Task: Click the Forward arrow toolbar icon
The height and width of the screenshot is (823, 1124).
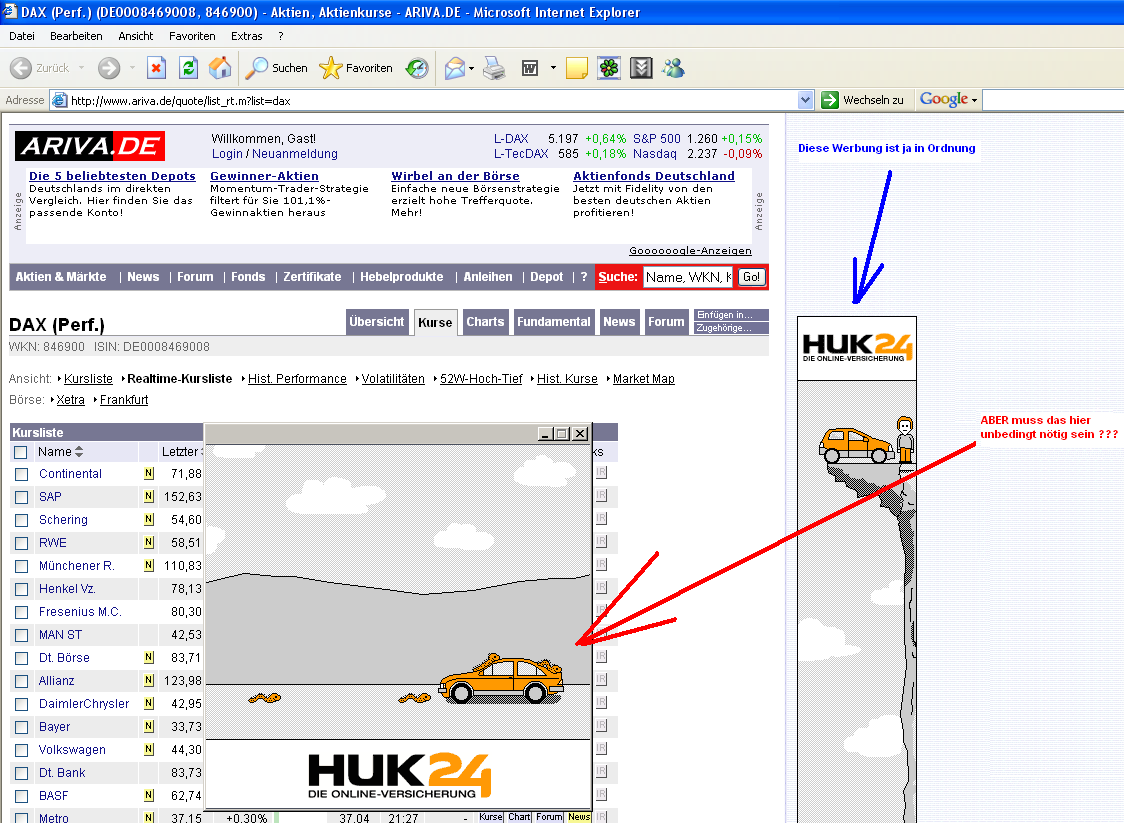Action: 109,68
